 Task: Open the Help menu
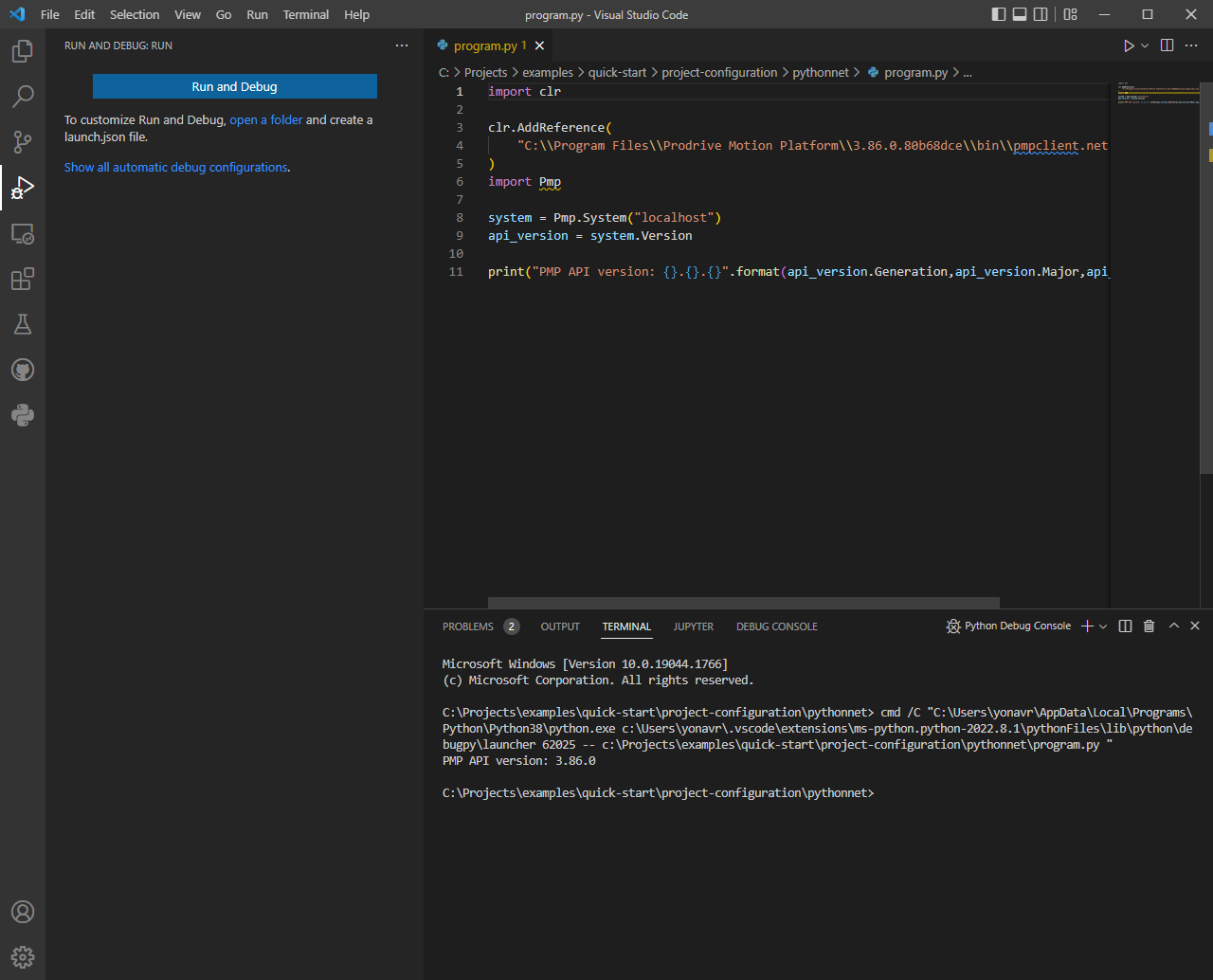click(x=357, y=14)
